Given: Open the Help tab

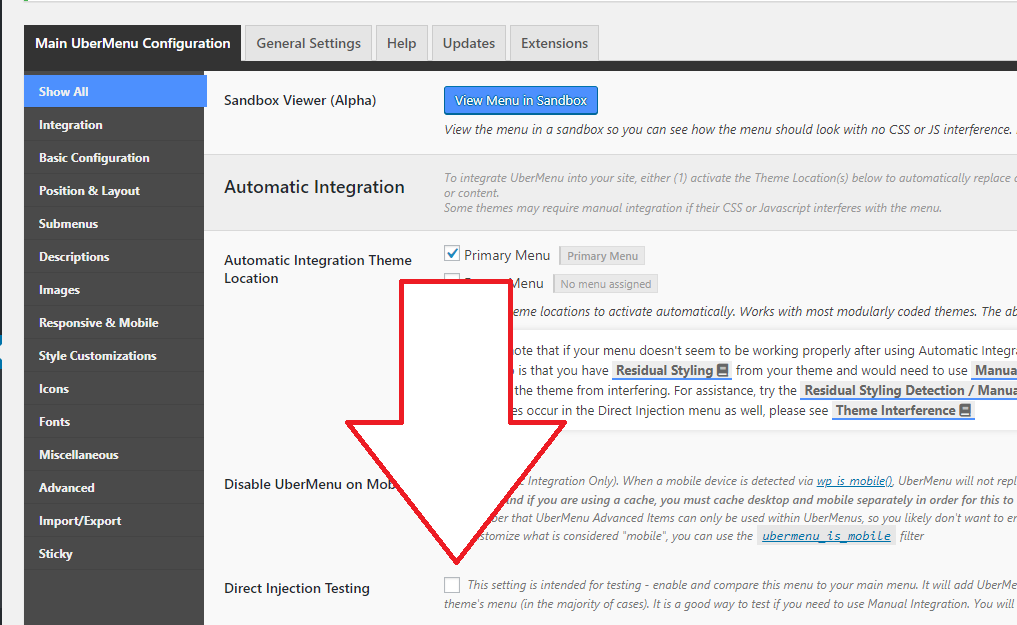Looking at the screenshot, I should coord(401,43).
